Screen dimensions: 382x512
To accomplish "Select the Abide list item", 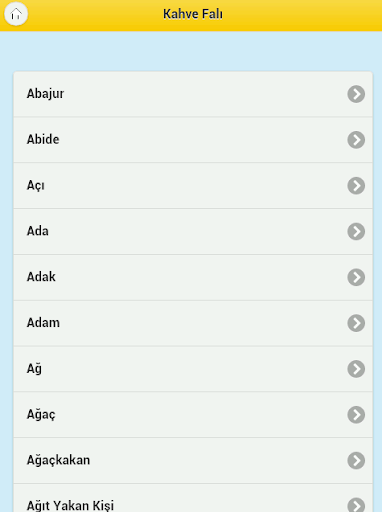I will tap(193, 140).
